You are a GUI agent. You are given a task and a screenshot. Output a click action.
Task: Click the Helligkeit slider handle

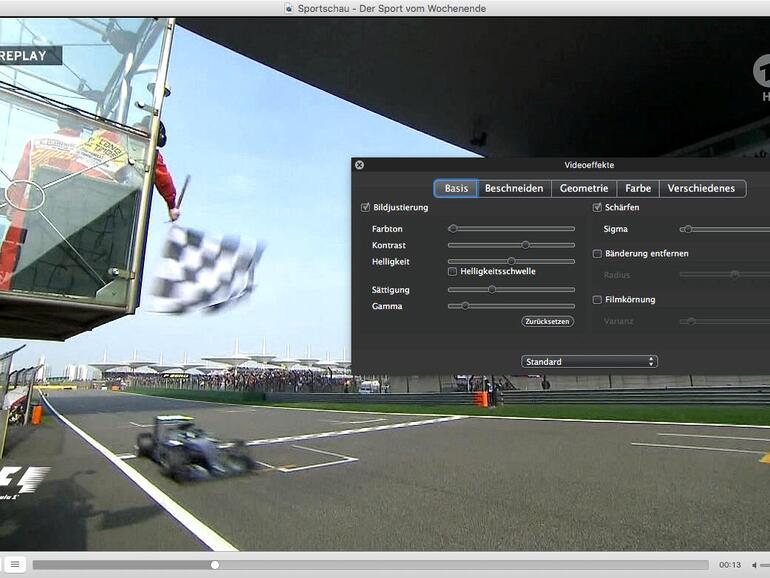(x=511, y=261)
